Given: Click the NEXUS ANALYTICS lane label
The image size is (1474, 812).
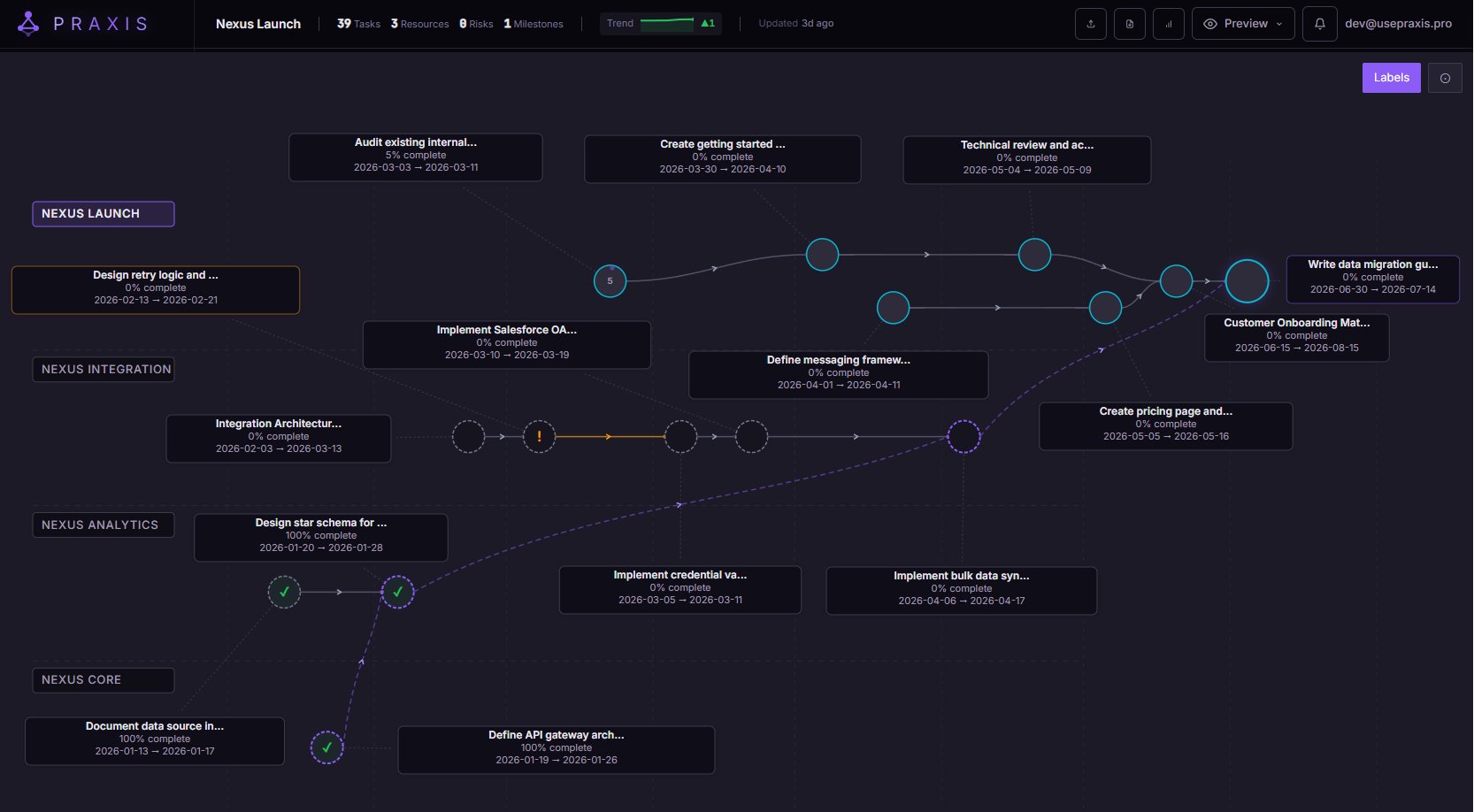Looking at the screenshot, I should [x=103, y=525].
